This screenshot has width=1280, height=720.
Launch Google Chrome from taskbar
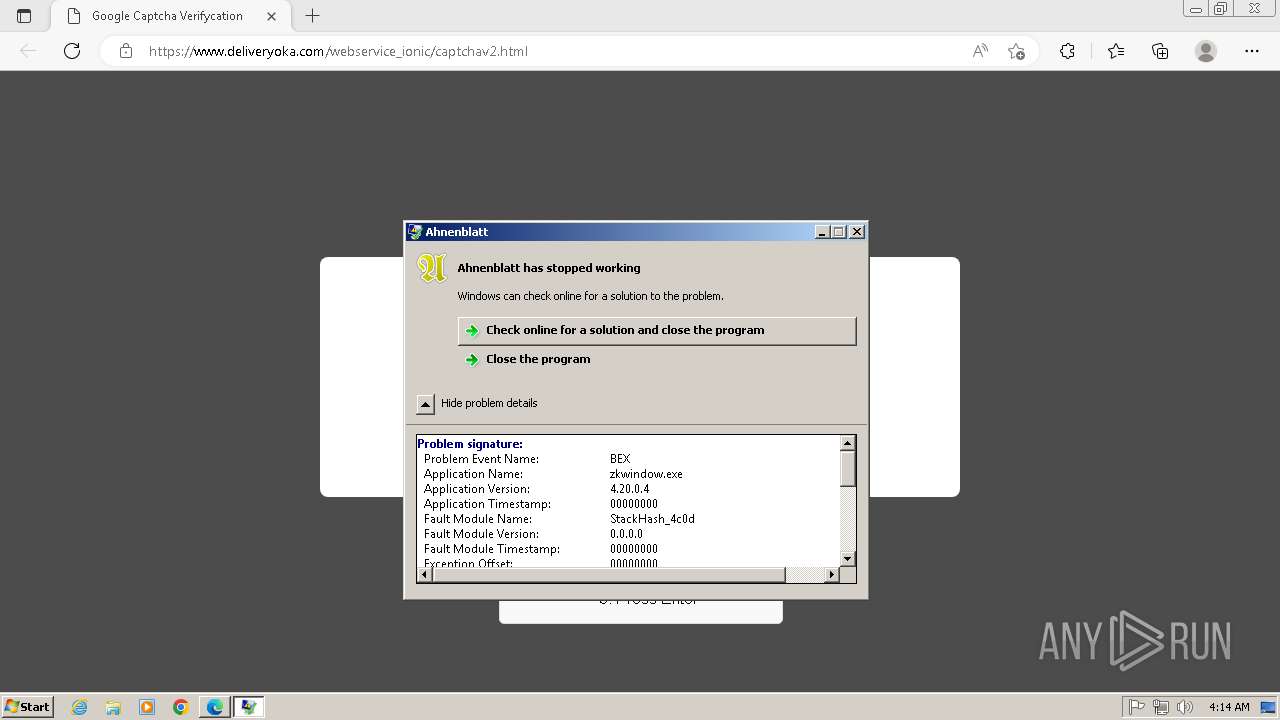[180, 707]
